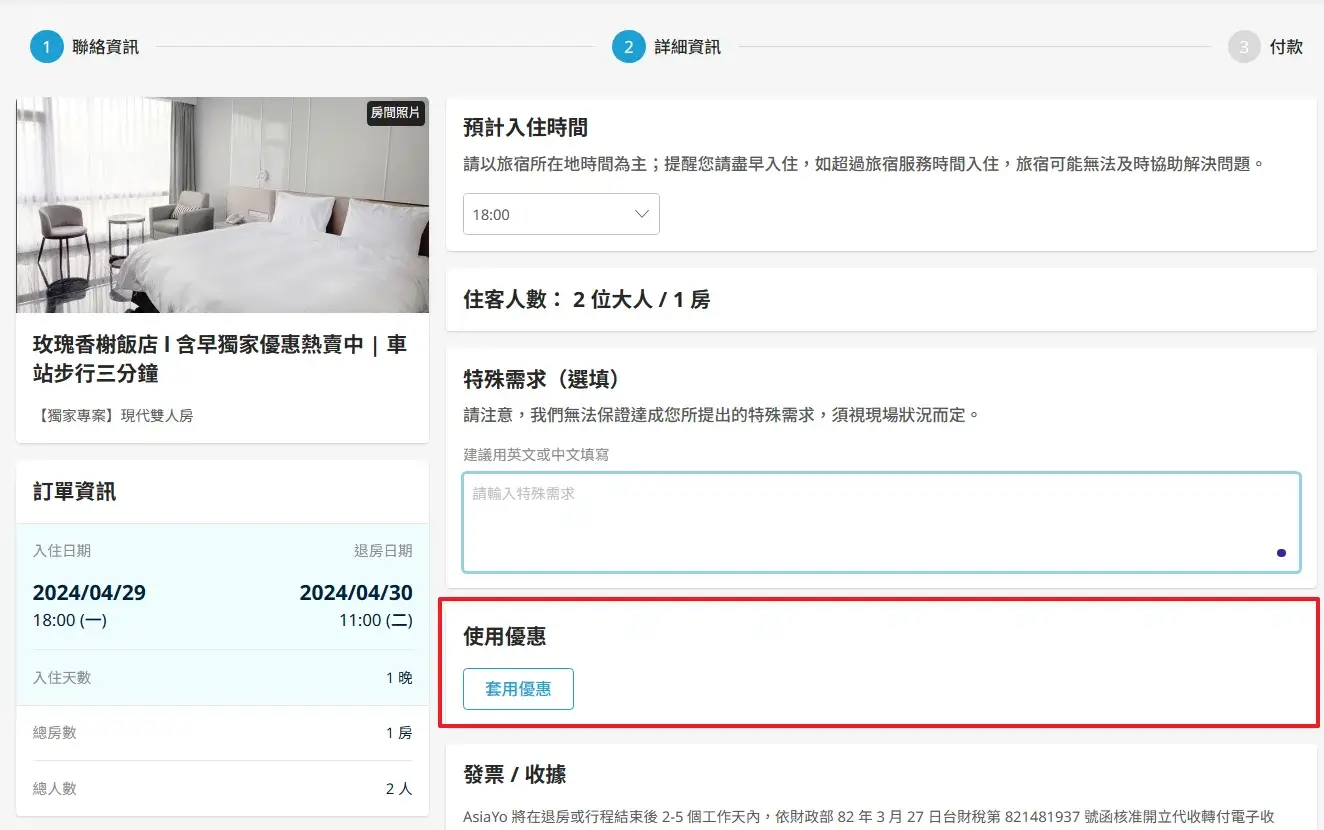Click the check-in date 2024/04/29
This screenshot has width=1324, height=830.
click(x=89, y=592)
